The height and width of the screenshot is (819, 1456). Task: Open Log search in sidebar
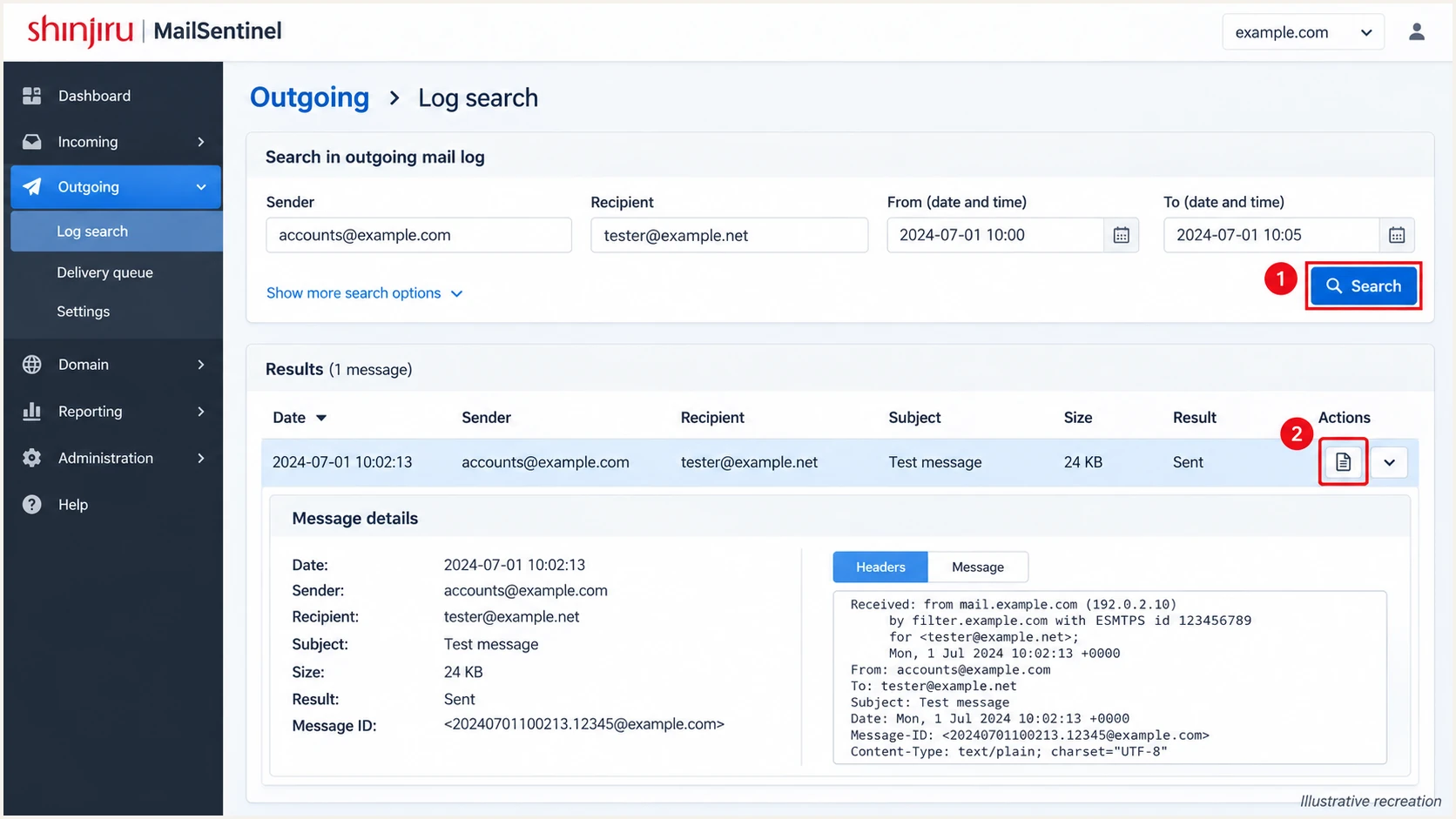pyautogui.click(x=117, y=232)
